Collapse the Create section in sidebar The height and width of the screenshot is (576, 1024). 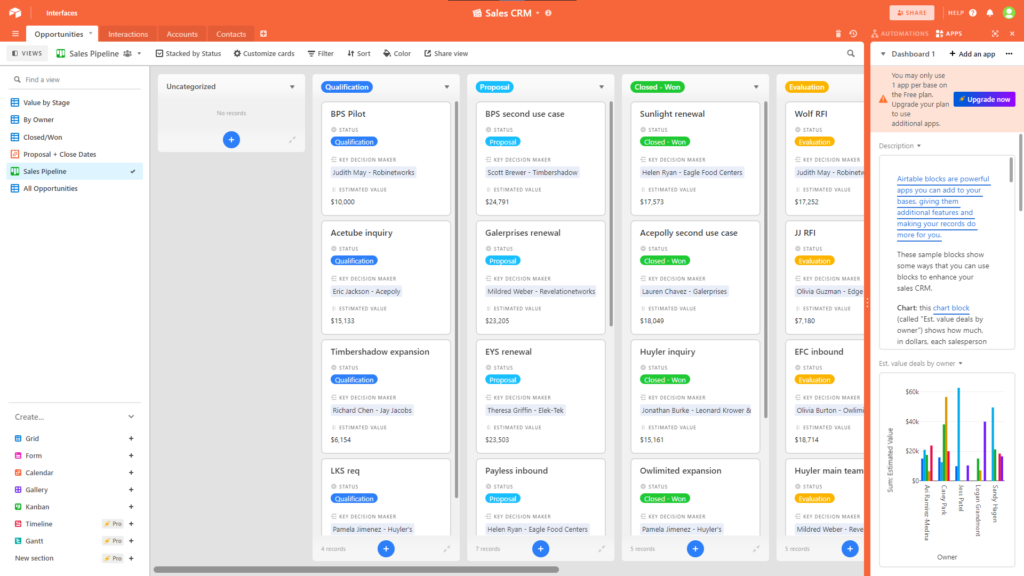131,417
